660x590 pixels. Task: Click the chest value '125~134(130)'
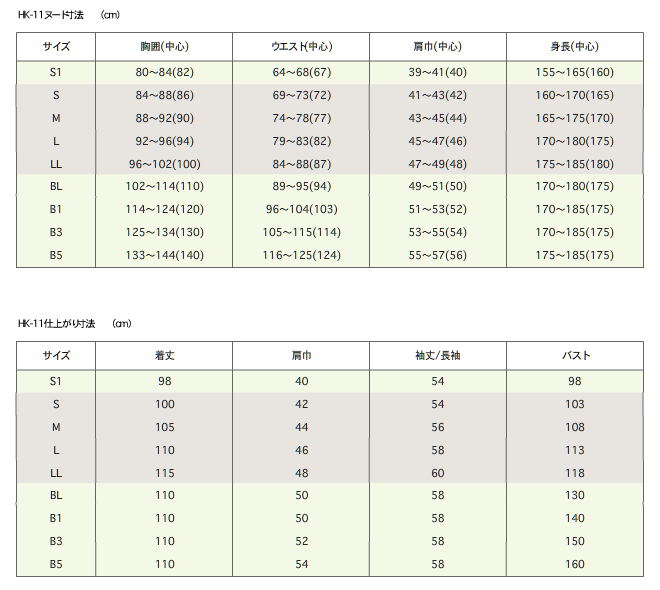(165, 232)
